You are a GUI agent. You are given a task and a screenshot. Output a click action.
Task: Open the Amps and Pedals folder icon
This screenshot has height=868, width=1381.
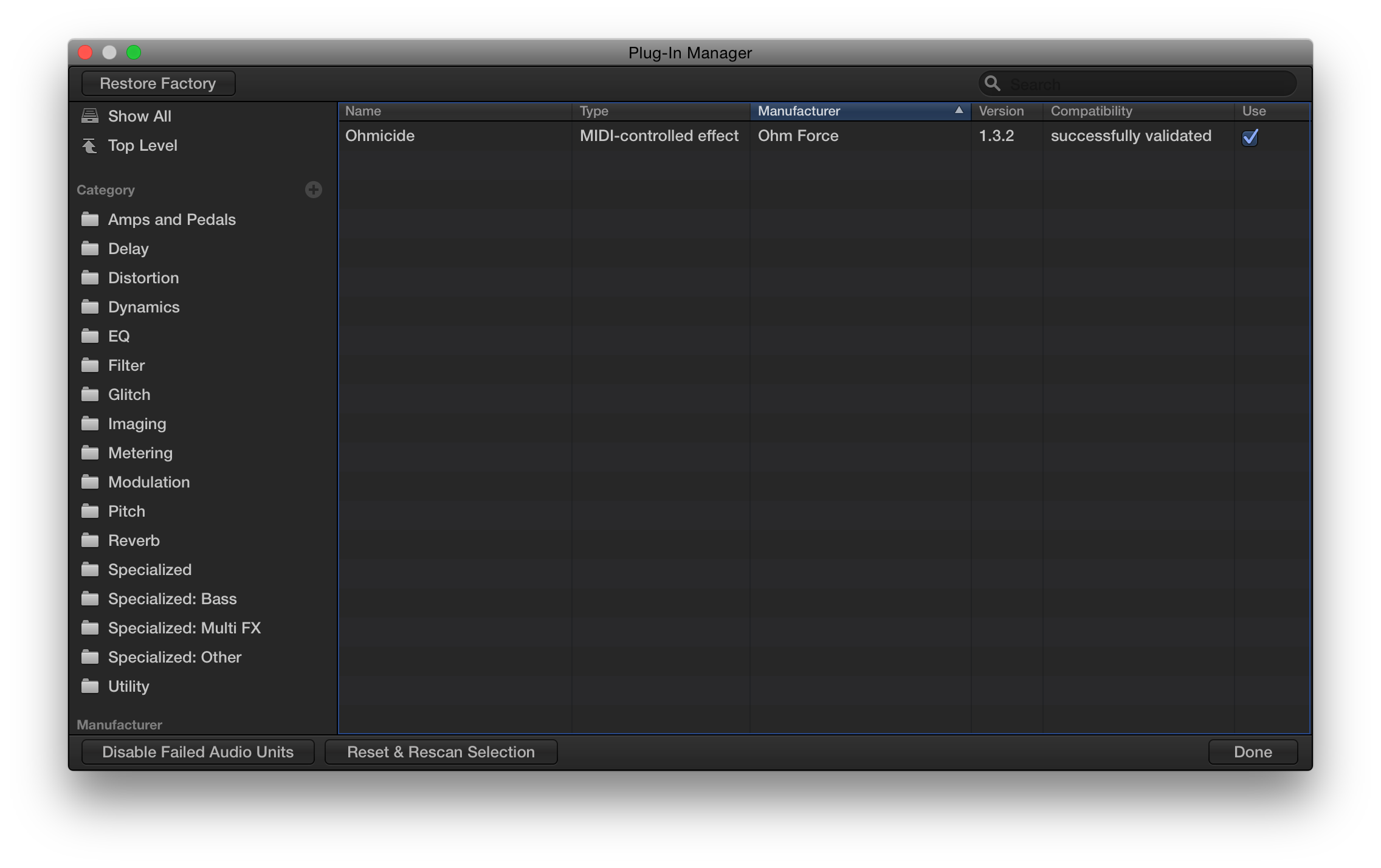point(90,219)
